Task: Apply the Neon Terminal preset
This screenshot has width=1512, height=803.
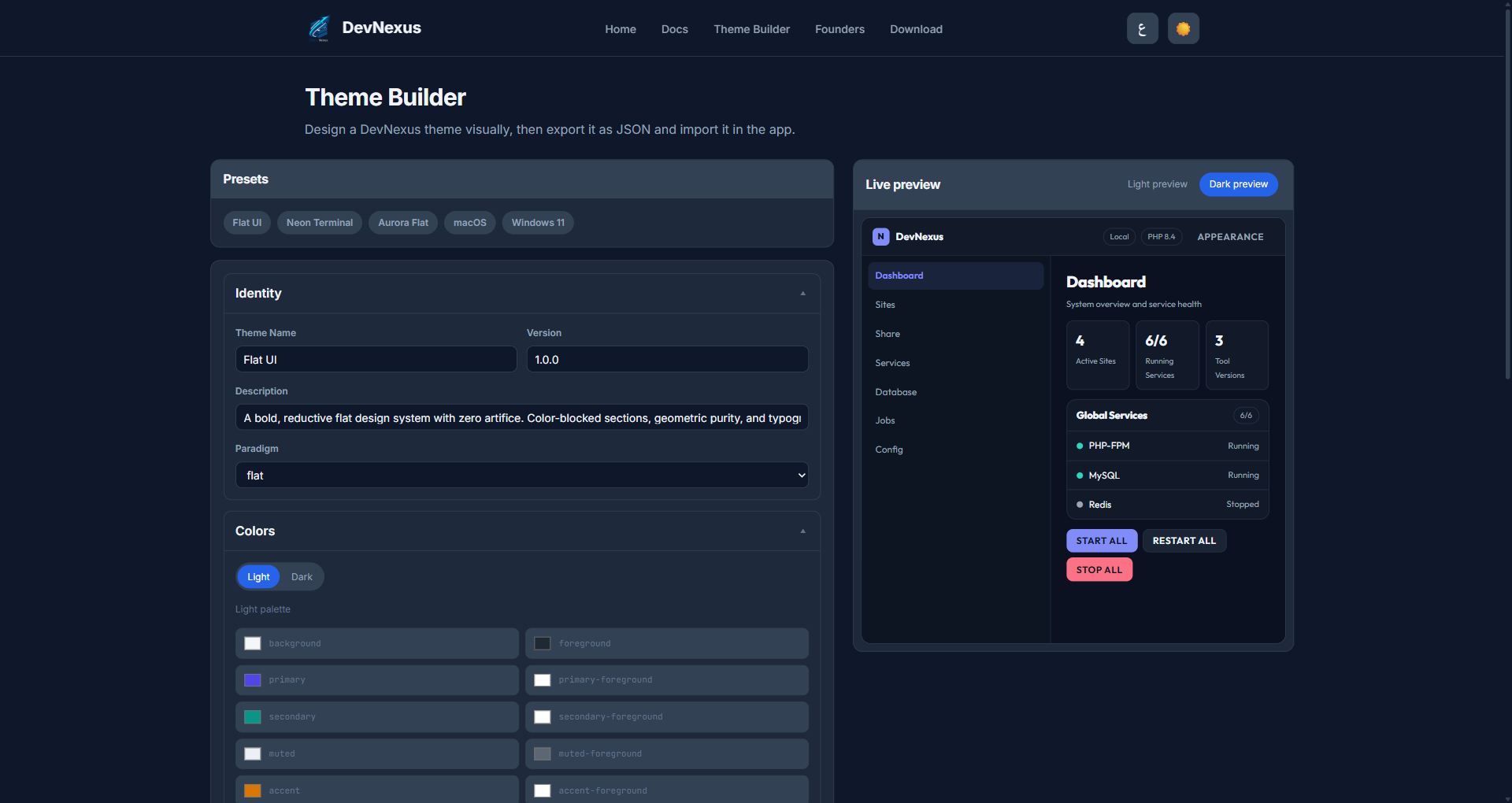Action: (320, 223)
